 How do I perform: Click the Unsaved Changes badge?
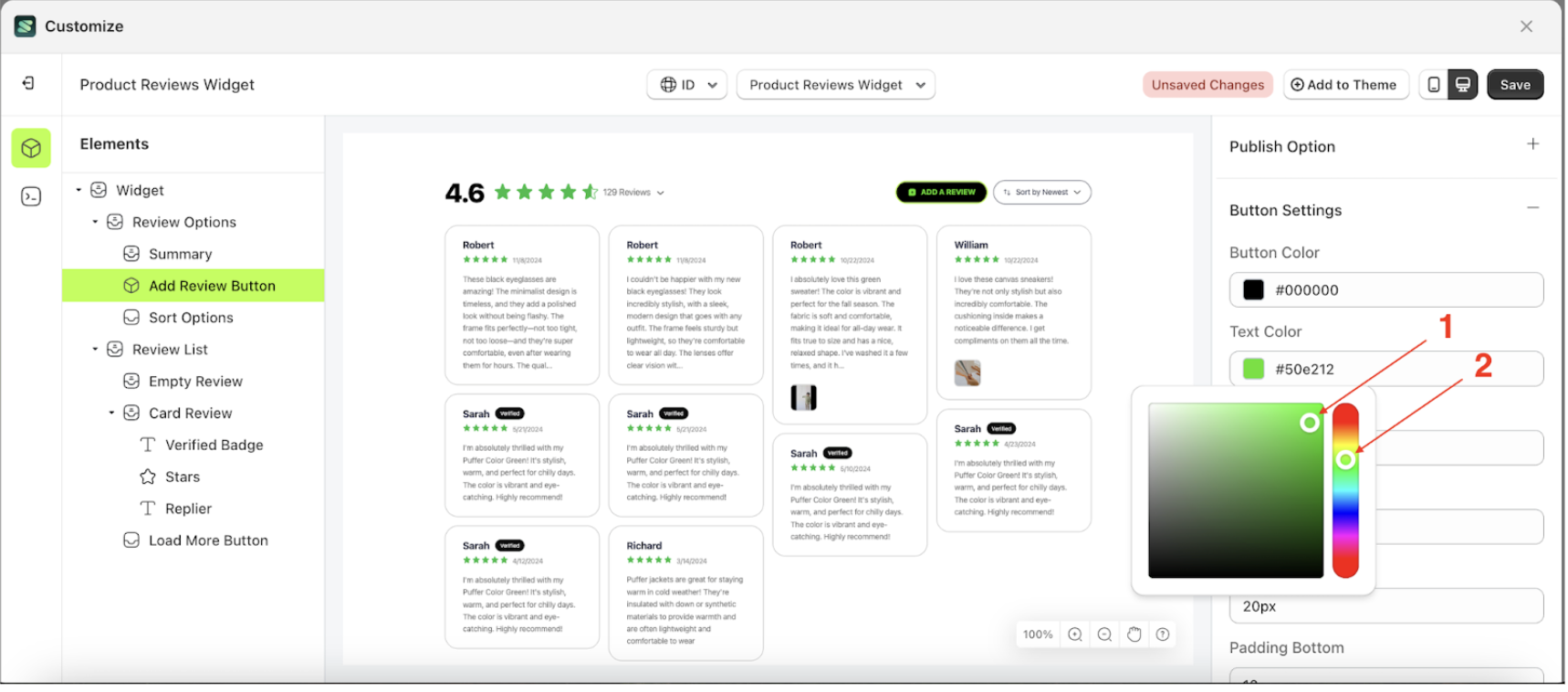[x=1207, y=85]
